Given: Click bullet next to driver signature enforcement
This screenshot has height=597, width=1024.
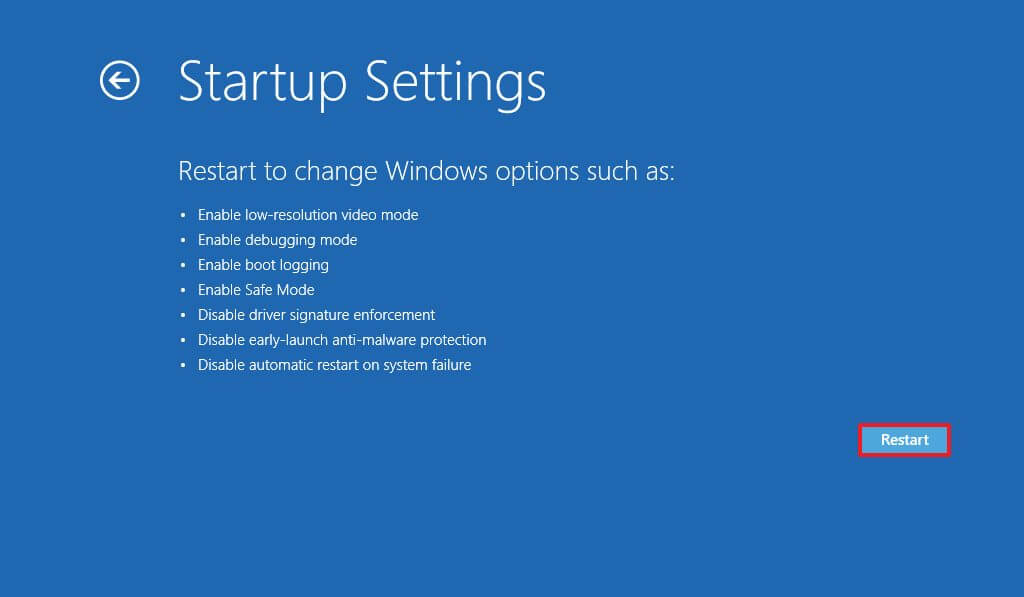Looking at the screenshot, I should coord(183,316).
